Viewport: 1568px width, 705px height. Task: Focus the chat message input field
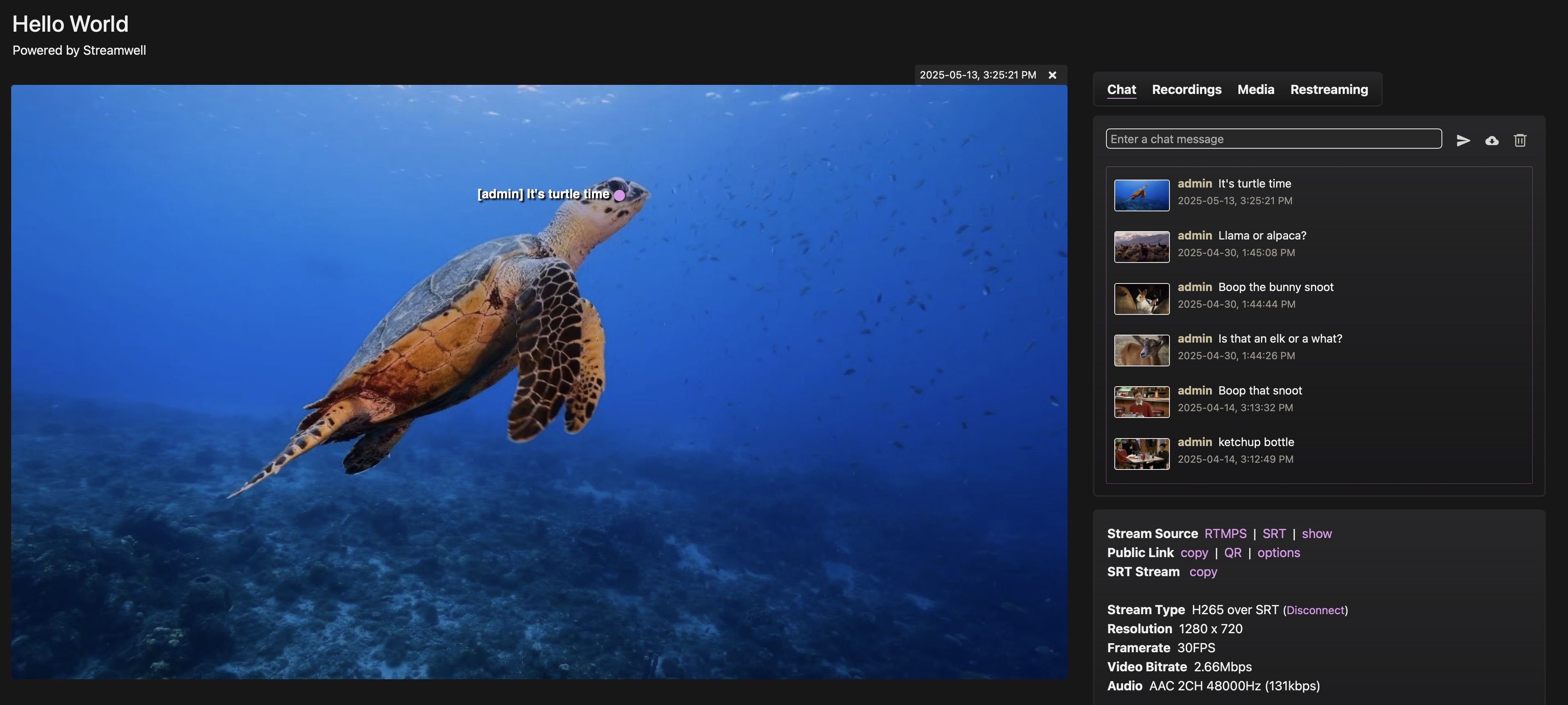[1273, 139]
